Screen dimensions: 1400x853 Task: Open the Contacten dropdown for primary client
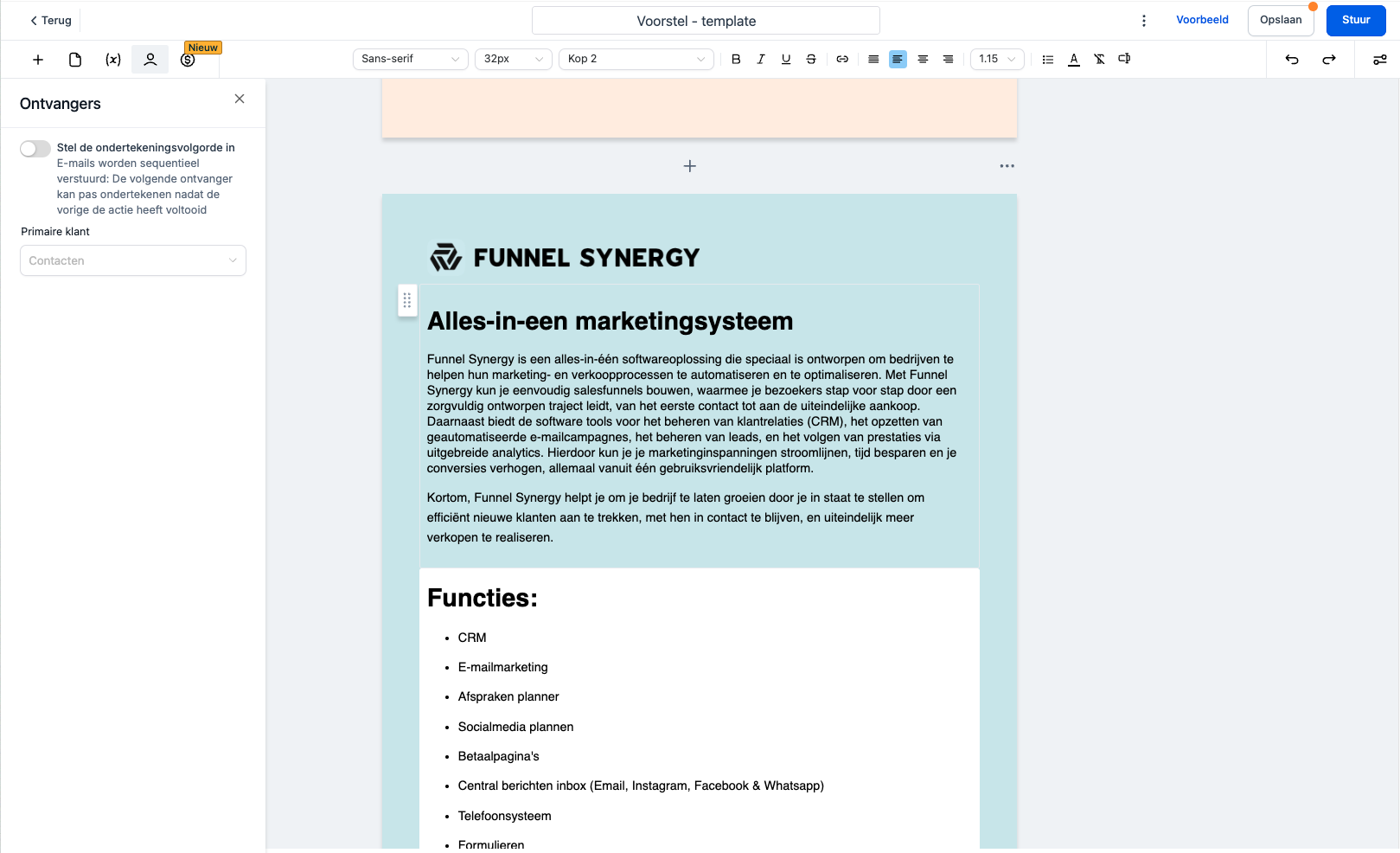(133, 260)
